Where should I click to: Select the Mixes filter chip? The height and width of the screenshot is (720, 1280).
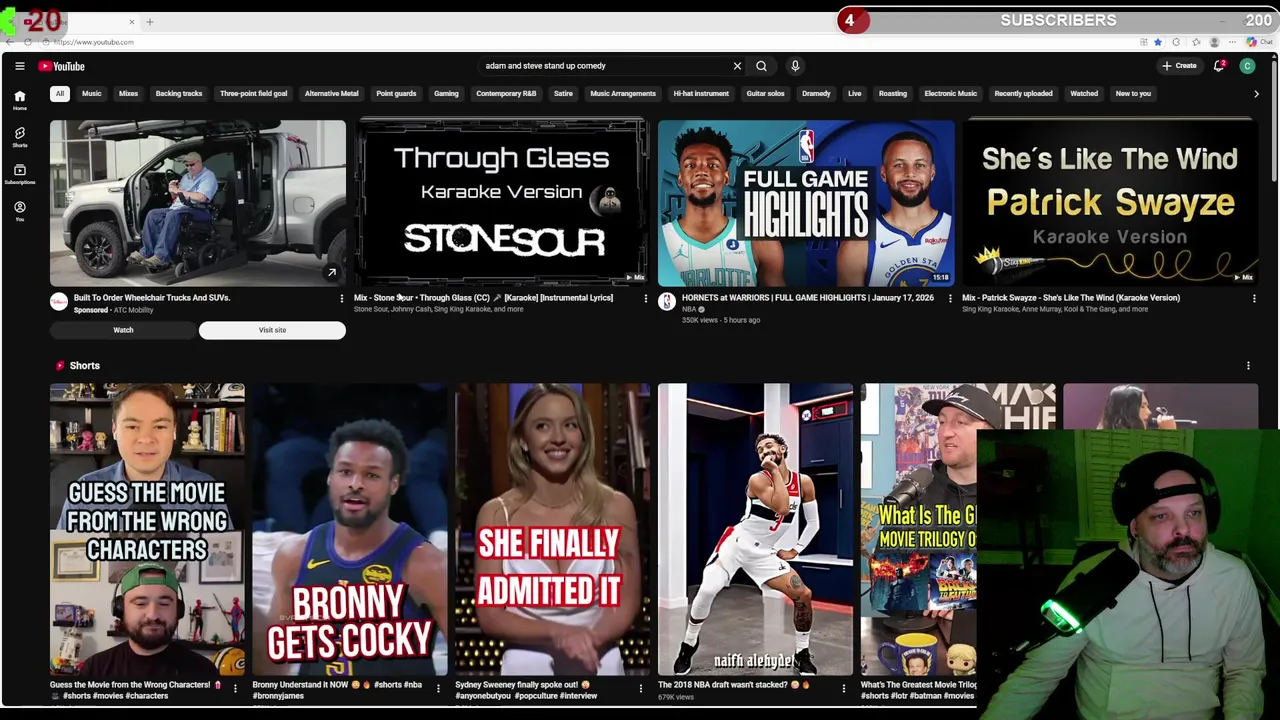click(x=128, y=94)
